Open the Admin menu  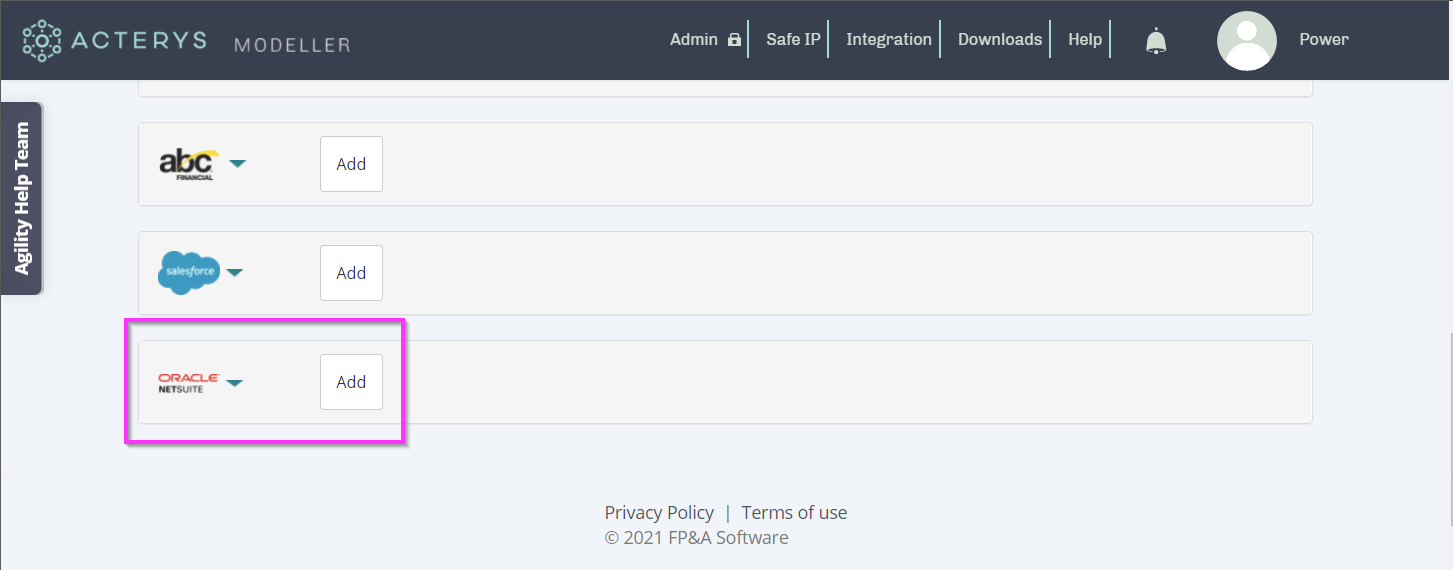694,40
